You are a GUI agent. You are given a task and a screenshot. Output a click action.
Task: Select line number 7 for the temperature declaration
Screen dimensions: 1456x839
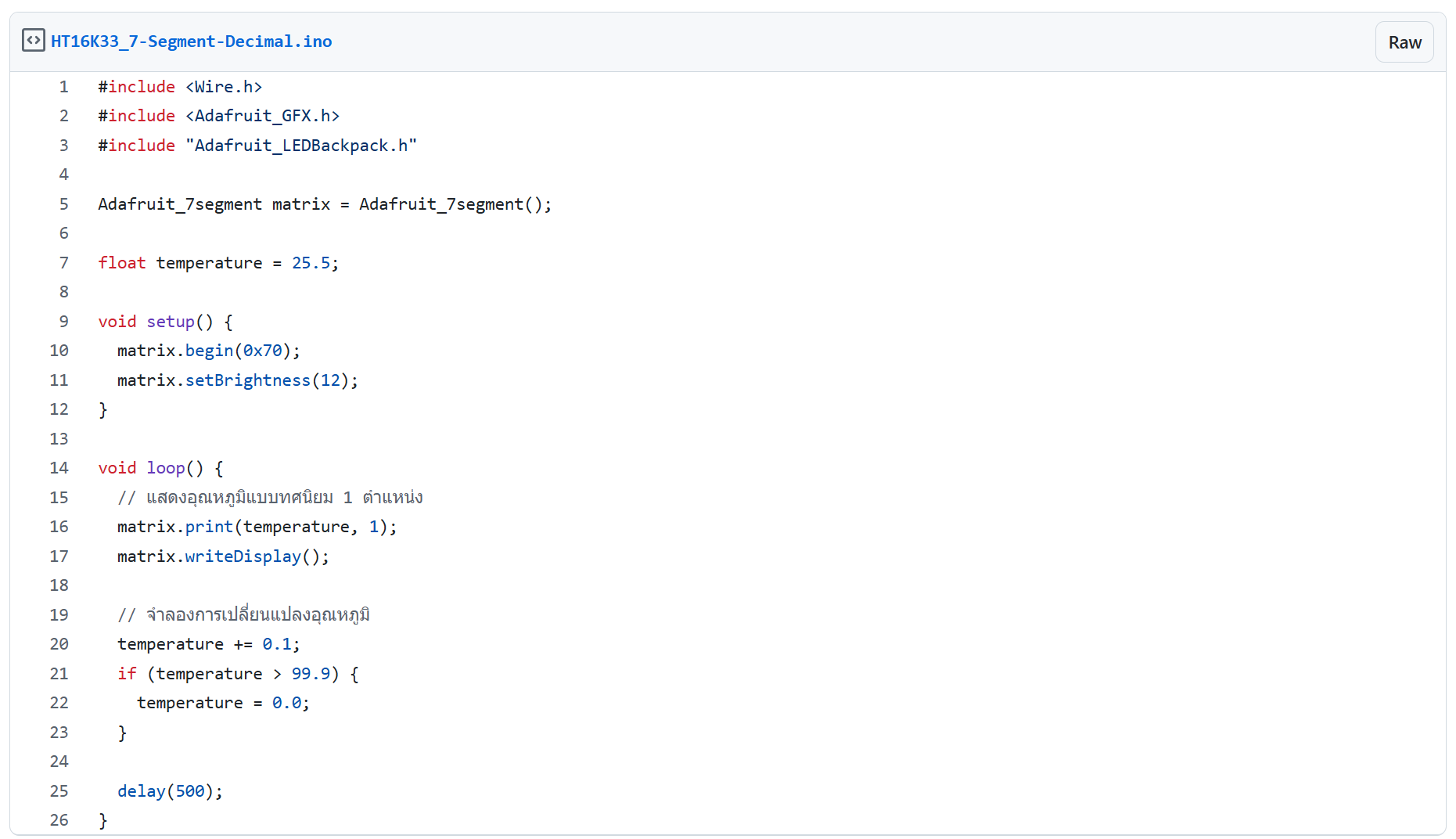(x=63, y=263)
